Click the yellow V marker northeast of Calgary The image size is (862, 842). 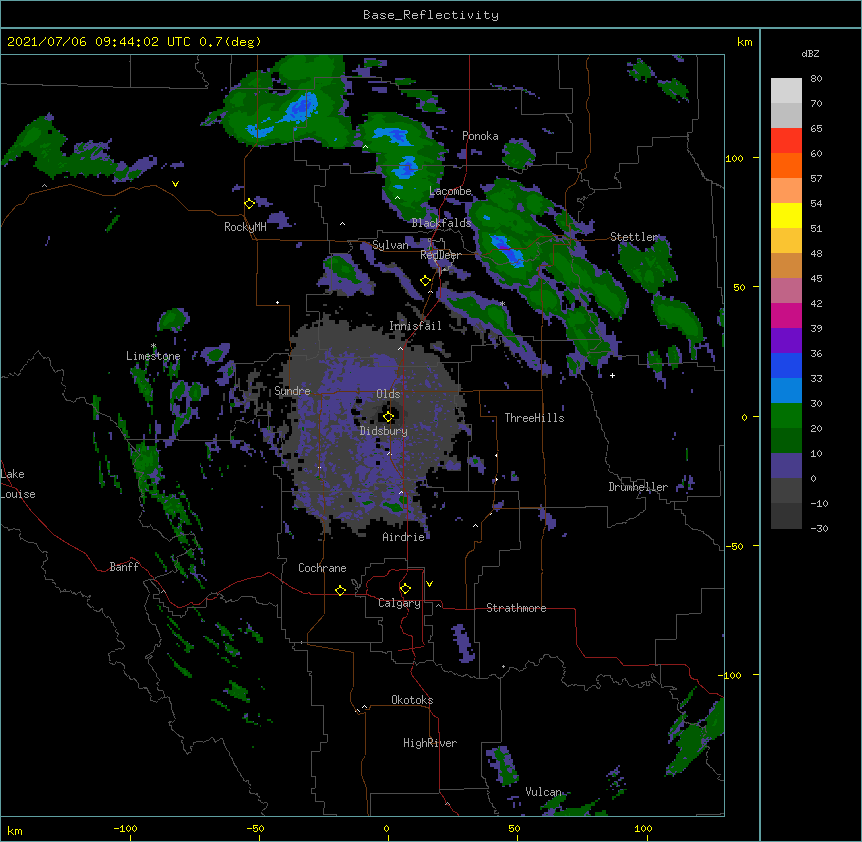(x=429, y=584)
